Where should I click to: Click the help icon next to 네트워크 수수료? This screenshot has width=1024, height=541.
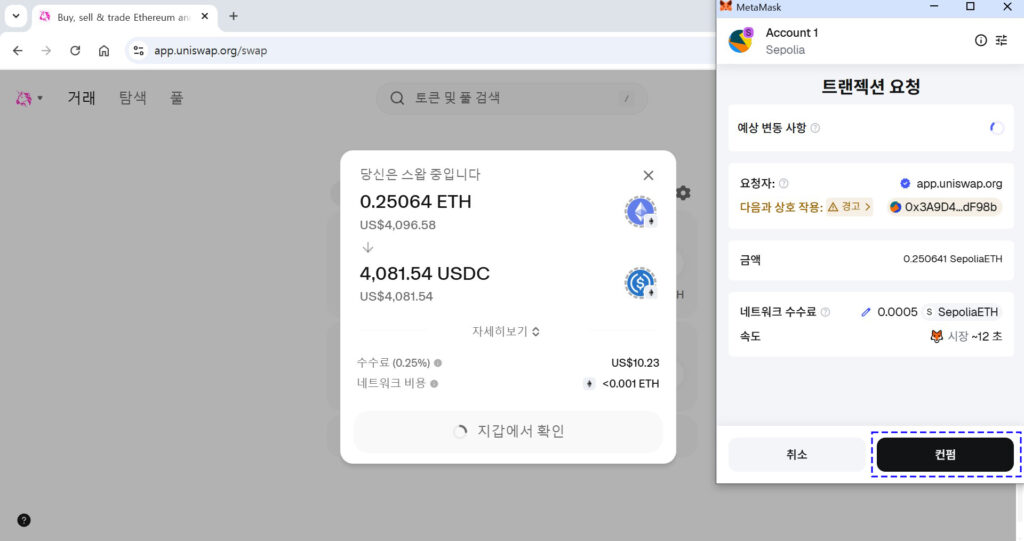[825, 312]
